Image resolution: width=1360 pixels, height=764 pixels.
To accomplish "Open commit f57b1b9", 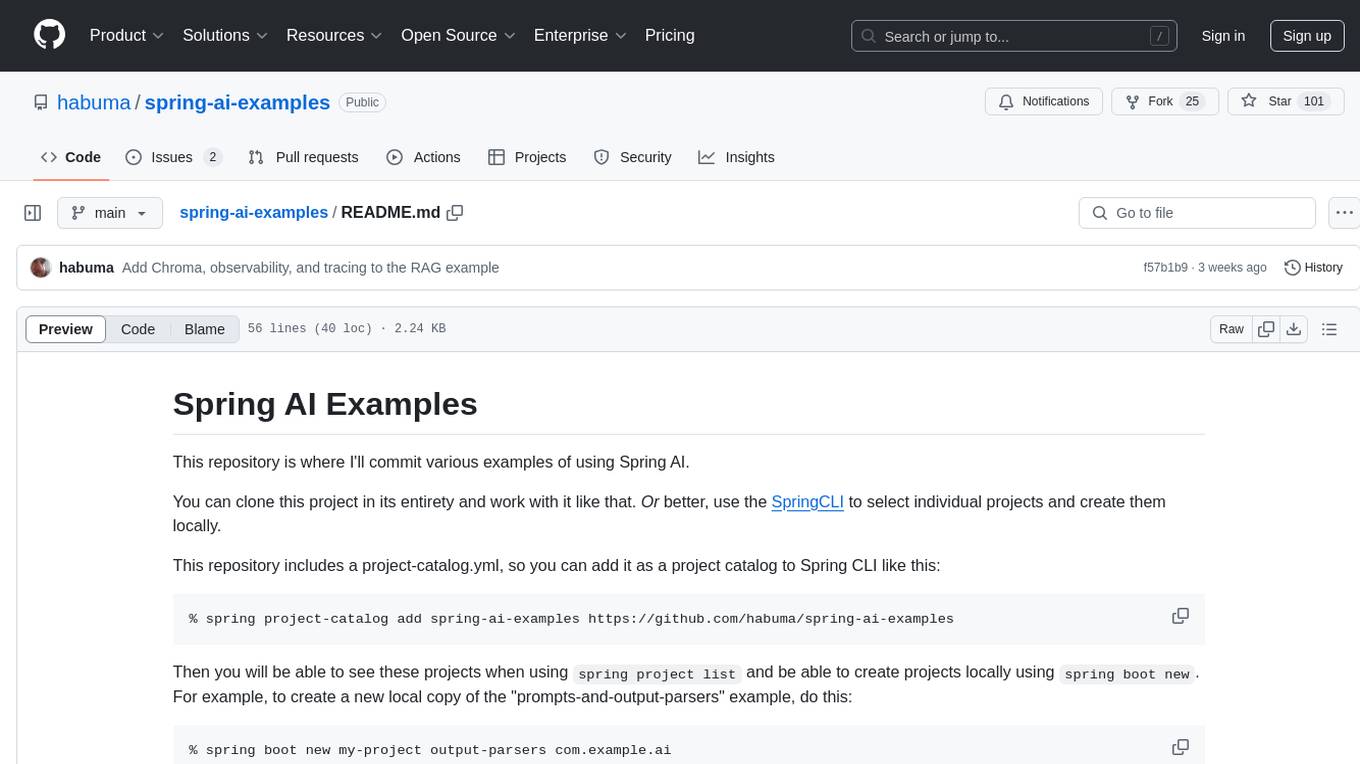I will coord(1165,268).
